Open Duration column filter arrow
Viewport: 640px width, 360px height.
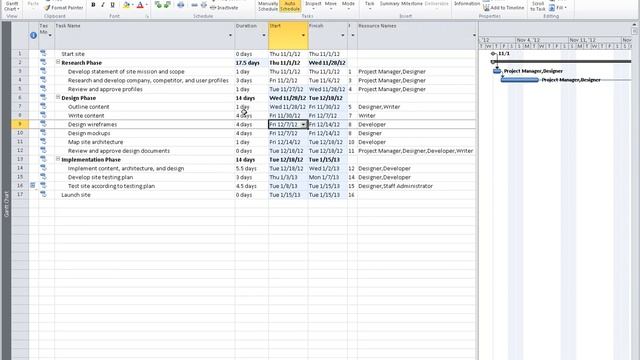(x=264, y=36)
